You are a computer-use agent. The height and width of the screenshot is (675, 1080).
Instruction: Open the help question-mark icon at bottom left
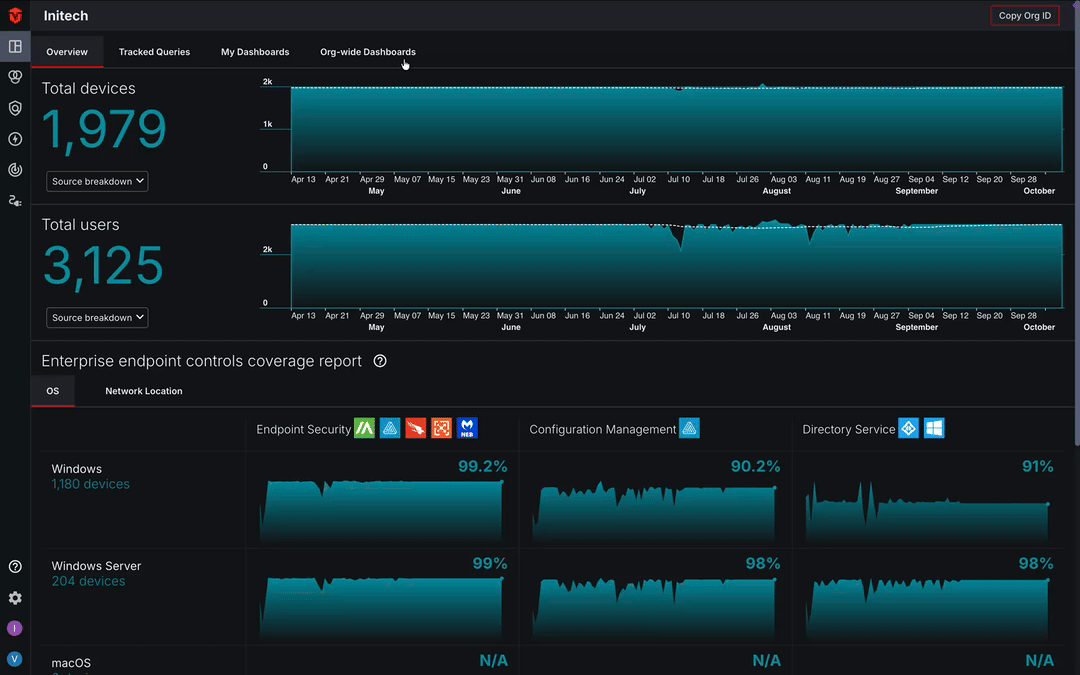(14, 566)
